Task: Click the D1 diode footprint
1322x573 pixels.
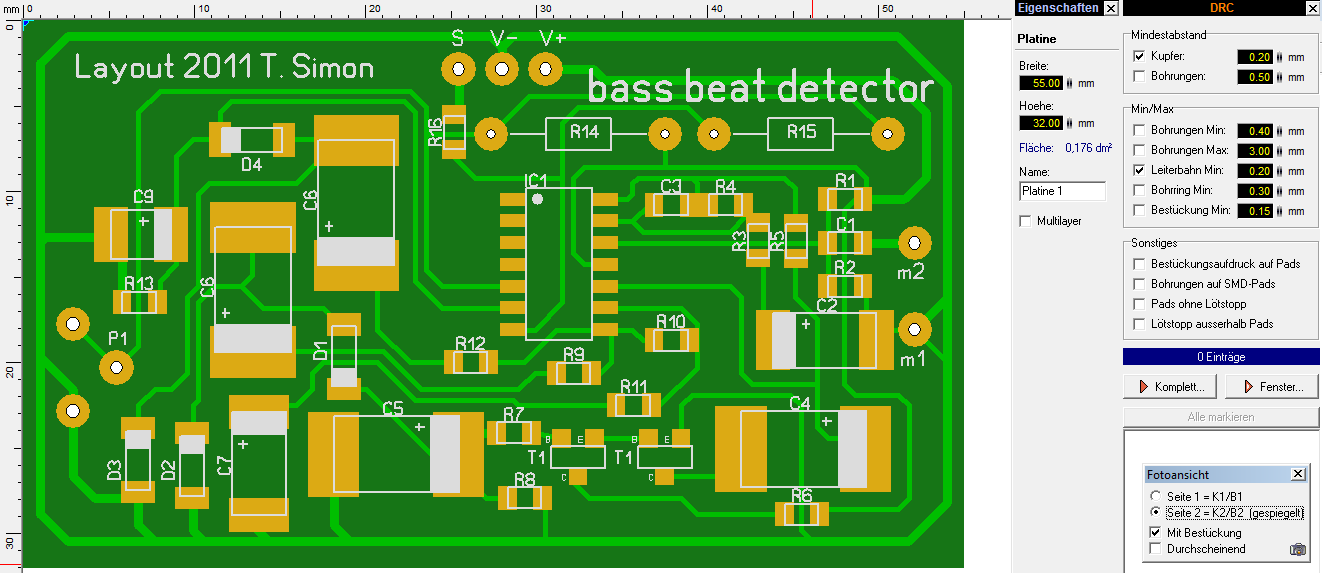Action: pos(343,356)
